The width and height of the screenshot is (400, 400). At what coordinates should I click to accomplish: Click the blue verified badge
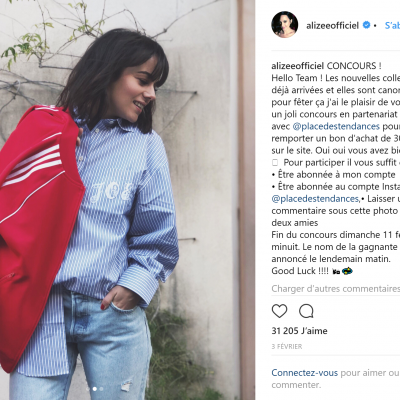366,25
